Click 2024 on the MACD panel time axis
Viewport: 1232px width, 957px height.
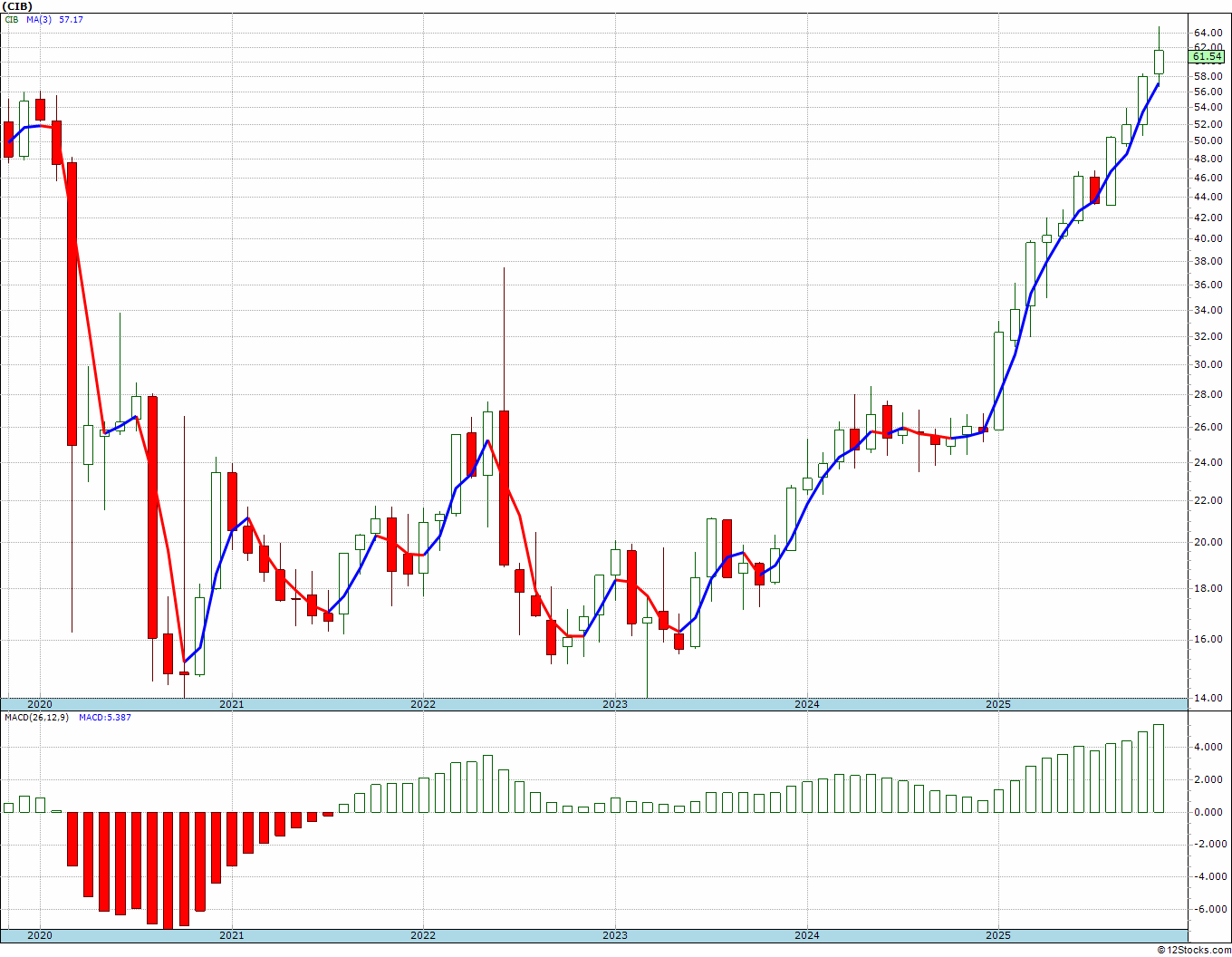807,935
